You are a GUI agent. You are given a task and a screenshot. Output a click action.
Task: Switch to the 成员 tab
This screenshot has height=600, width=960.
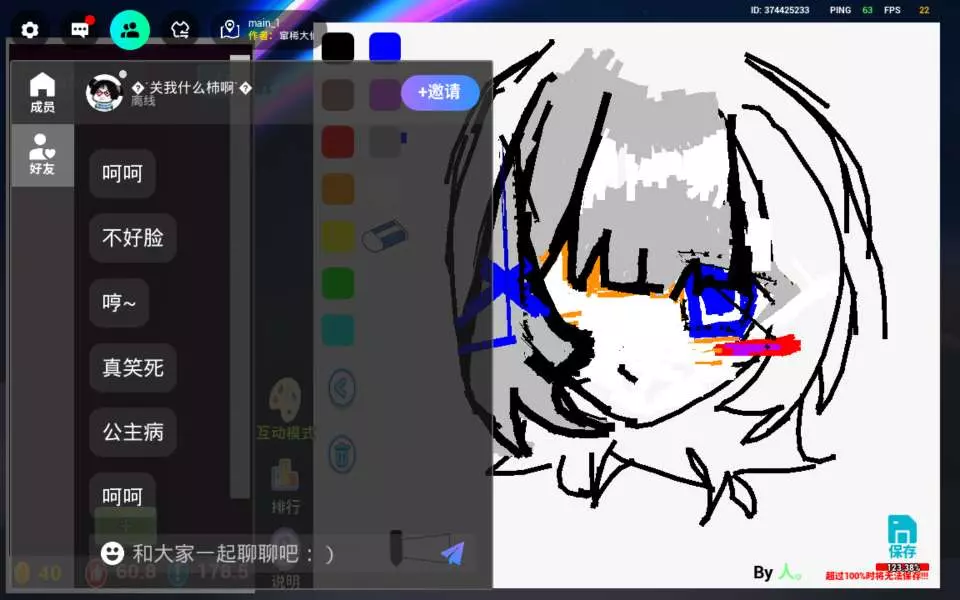coord(42,93)
